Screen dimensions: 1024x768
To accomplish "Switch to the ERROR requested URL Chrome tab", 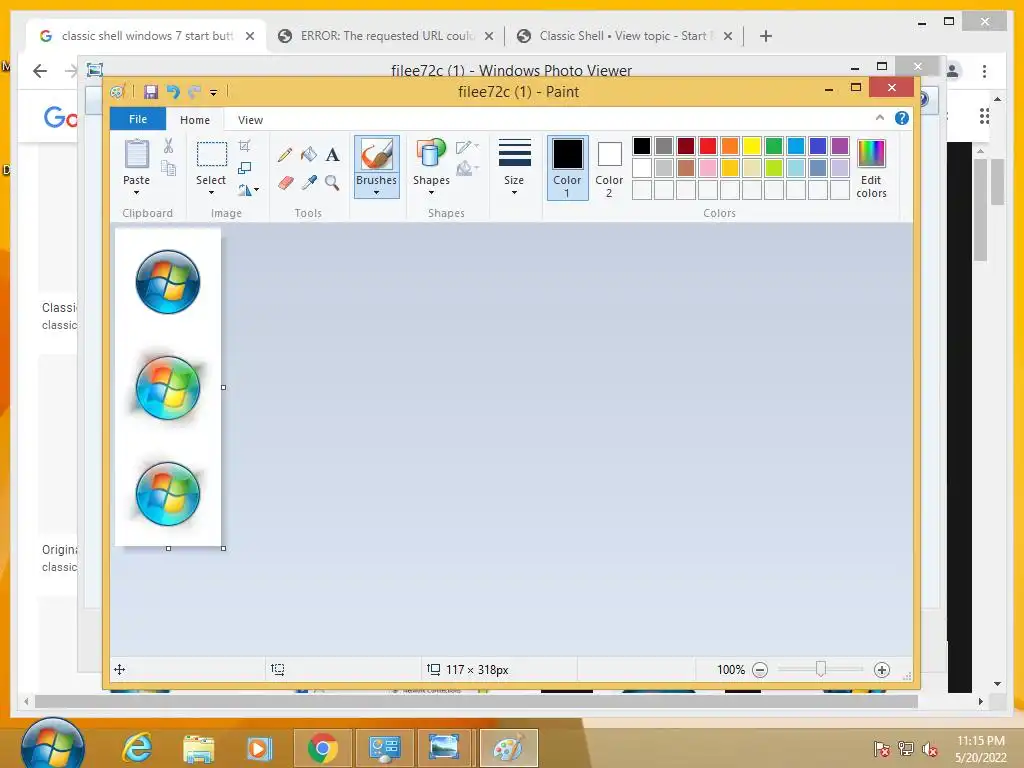I will [x=386, y=36].
